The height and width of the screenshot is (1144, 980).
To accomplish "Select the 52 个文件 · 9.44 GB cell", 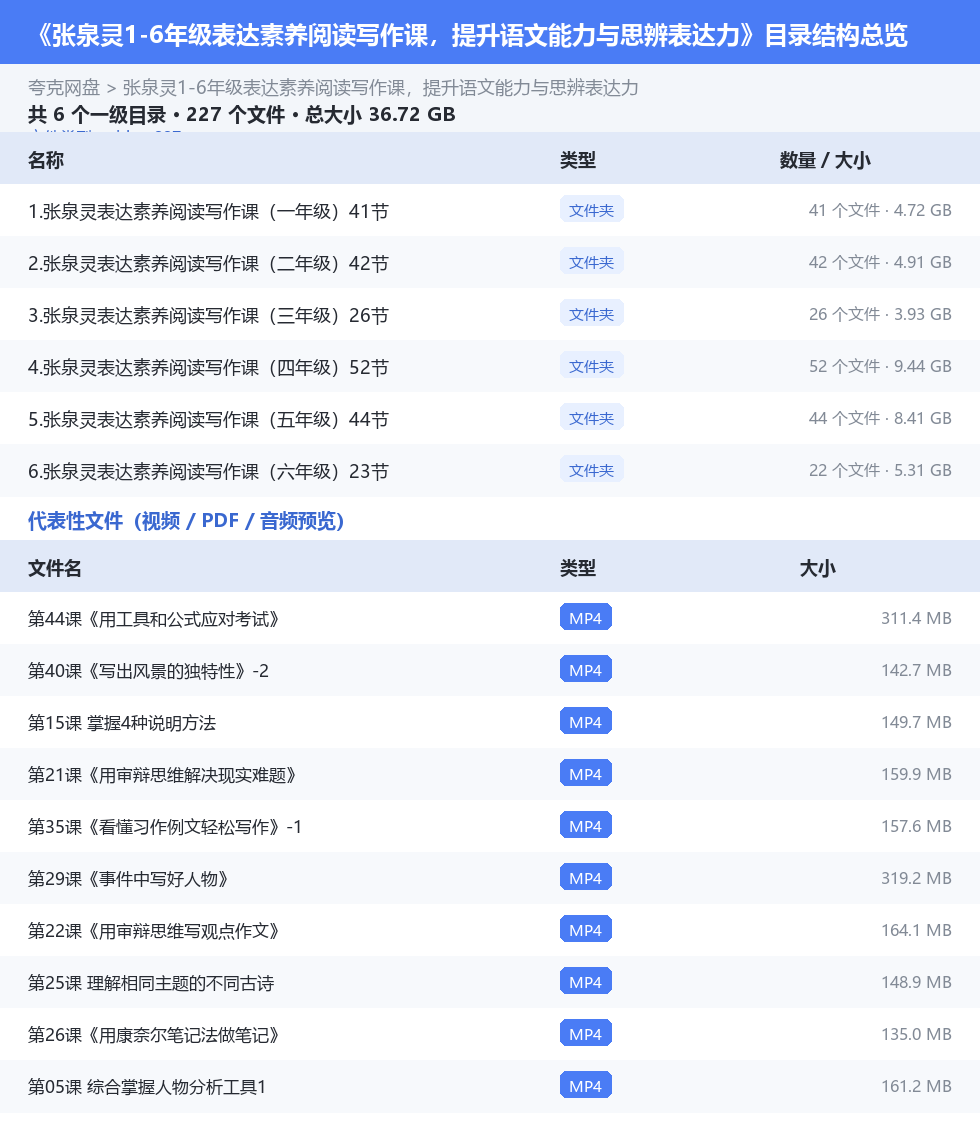I will [x=880, y=366].
